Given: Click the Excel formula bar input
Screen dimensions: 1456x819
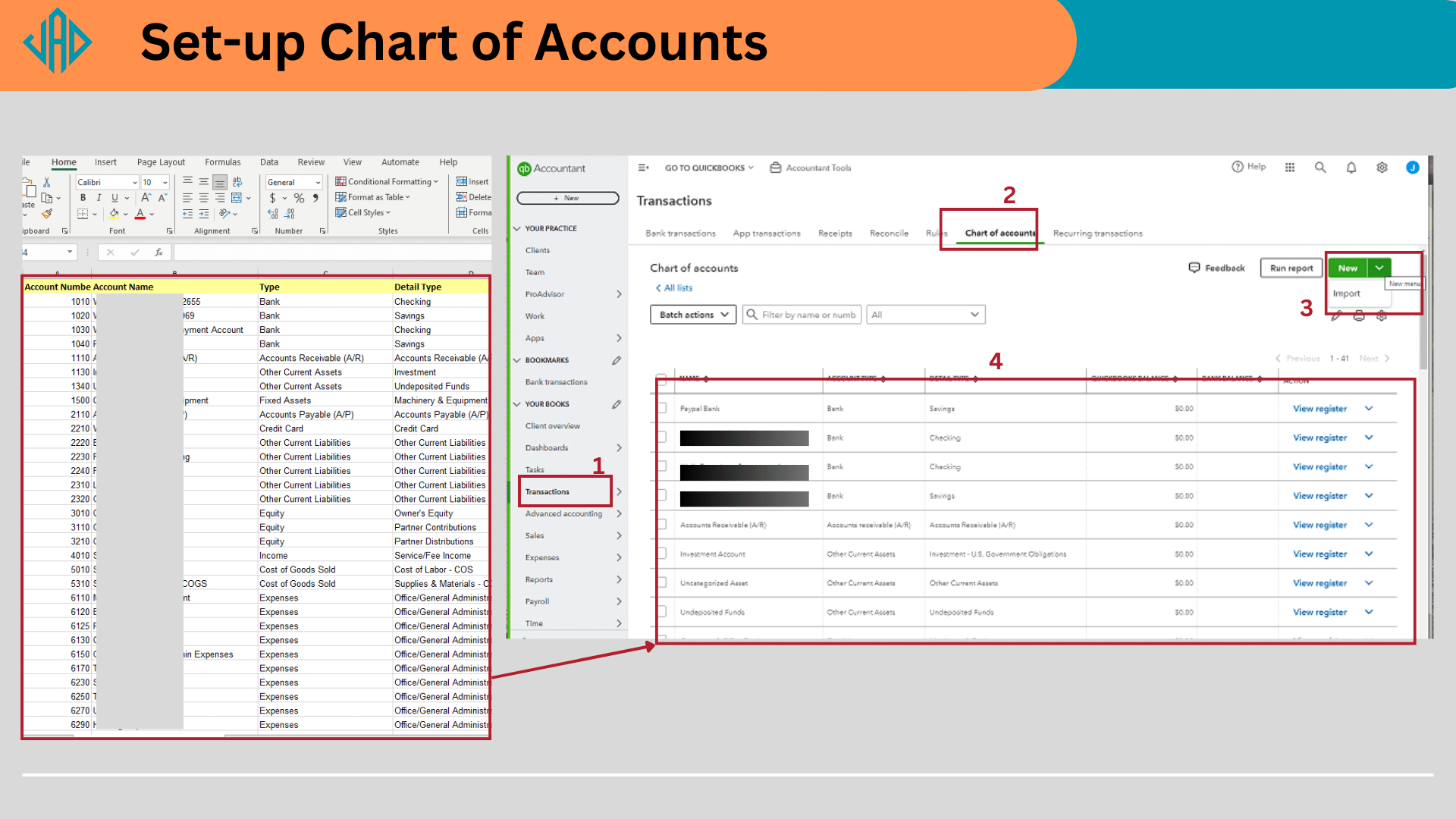Looking at the screenshot, I should pos(332,253).
